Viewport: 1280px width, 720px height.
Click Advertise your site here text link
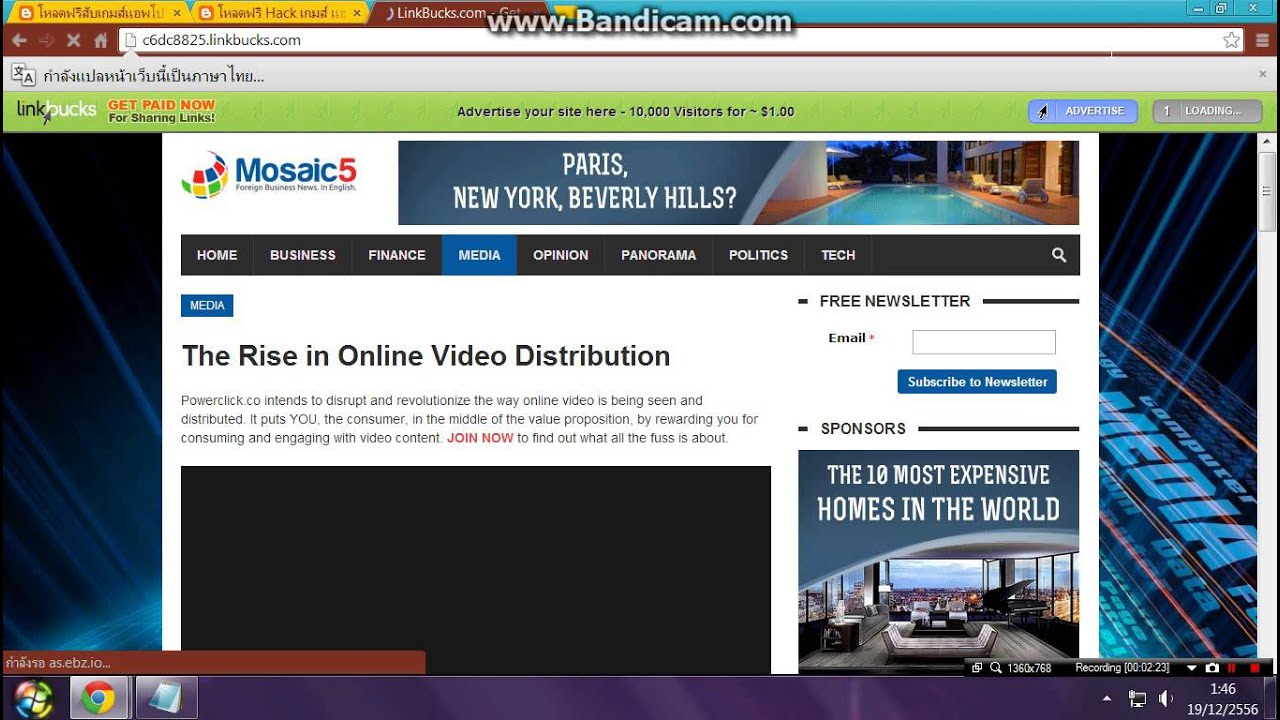point(625,111)
